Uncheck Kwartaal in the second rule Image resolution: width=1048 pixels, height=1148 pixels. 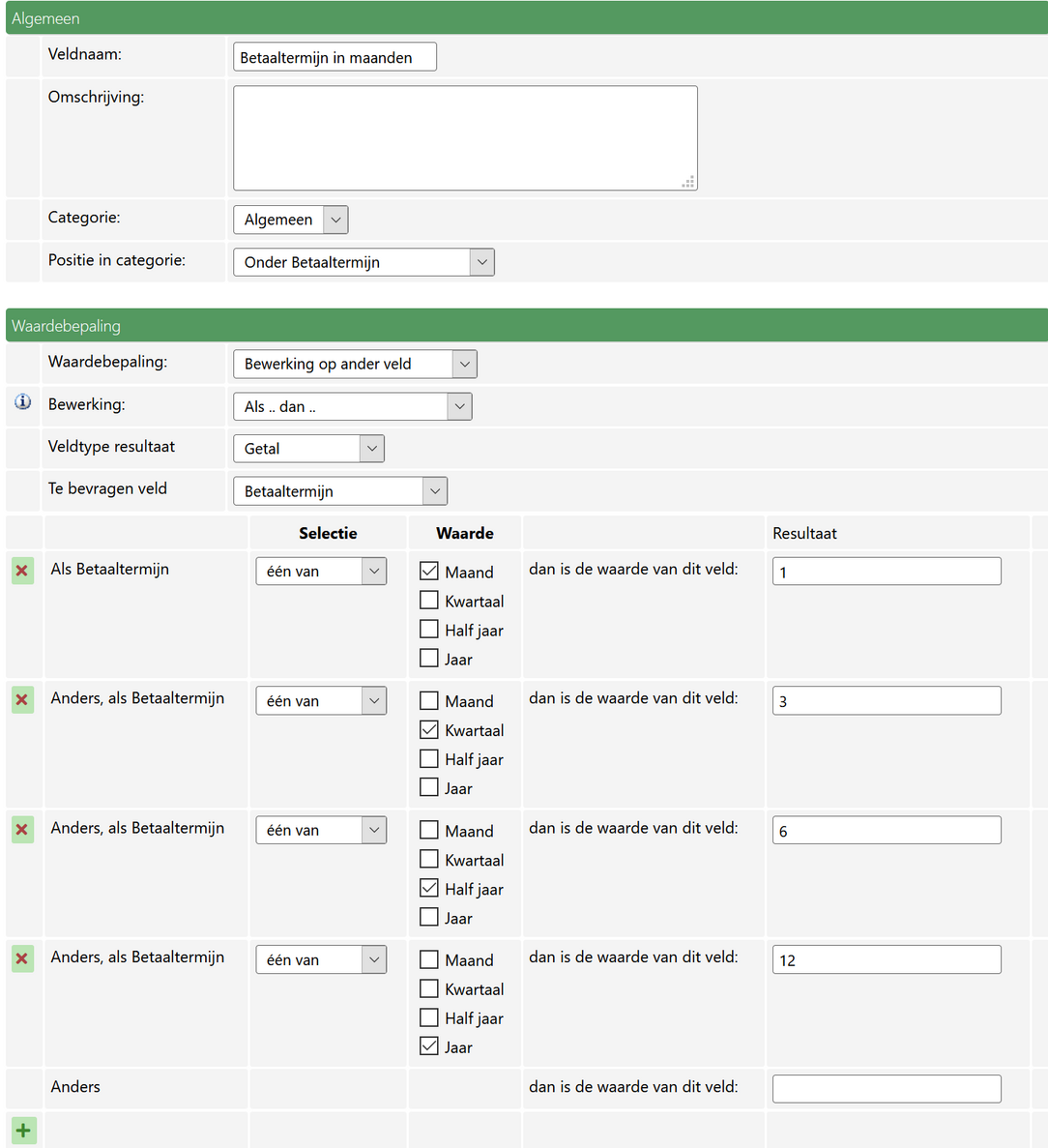click(x=429, y=730)
